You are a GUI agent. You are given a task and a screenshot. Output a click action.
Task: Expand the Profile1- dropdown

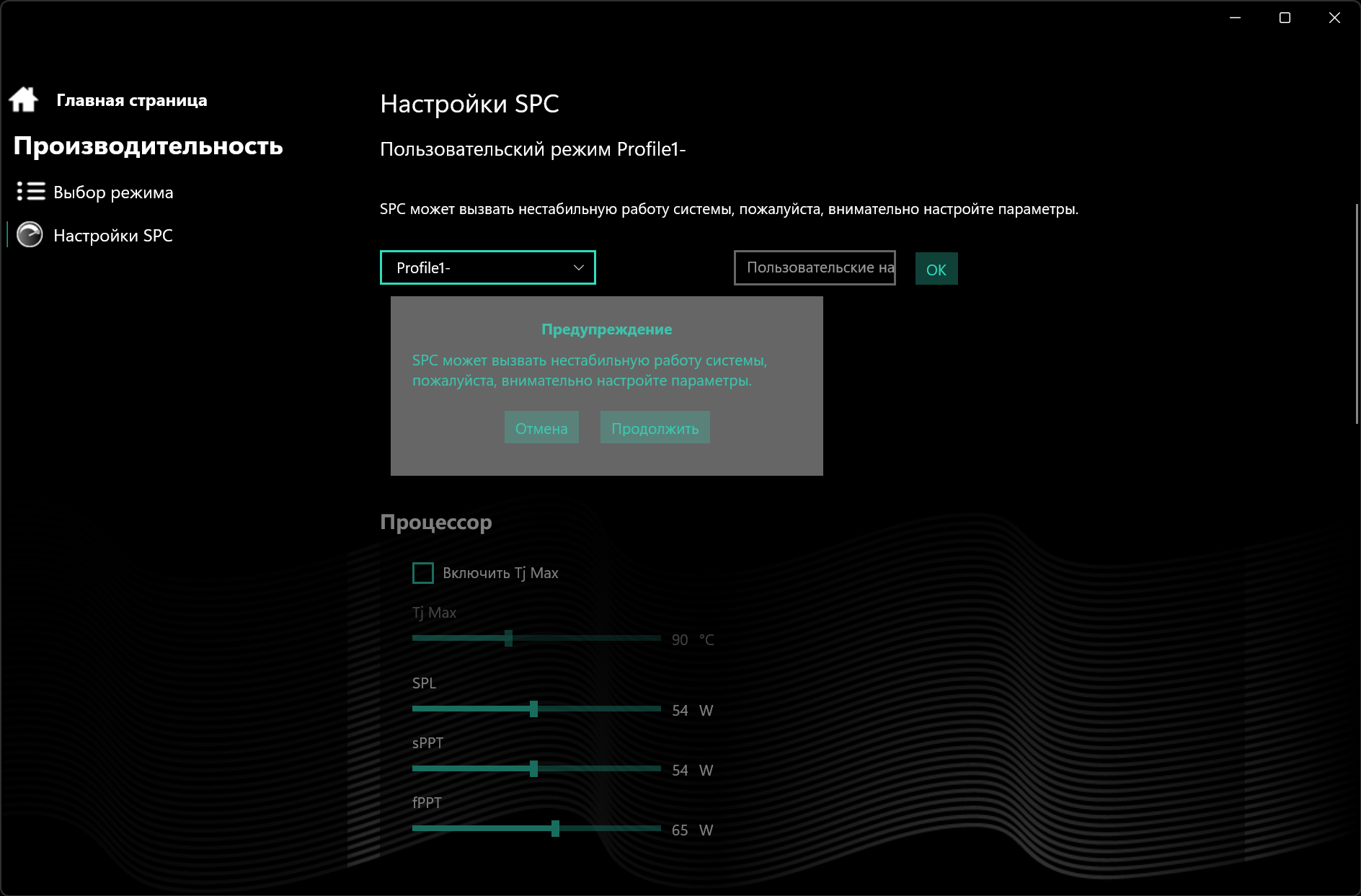pos(488,267)
